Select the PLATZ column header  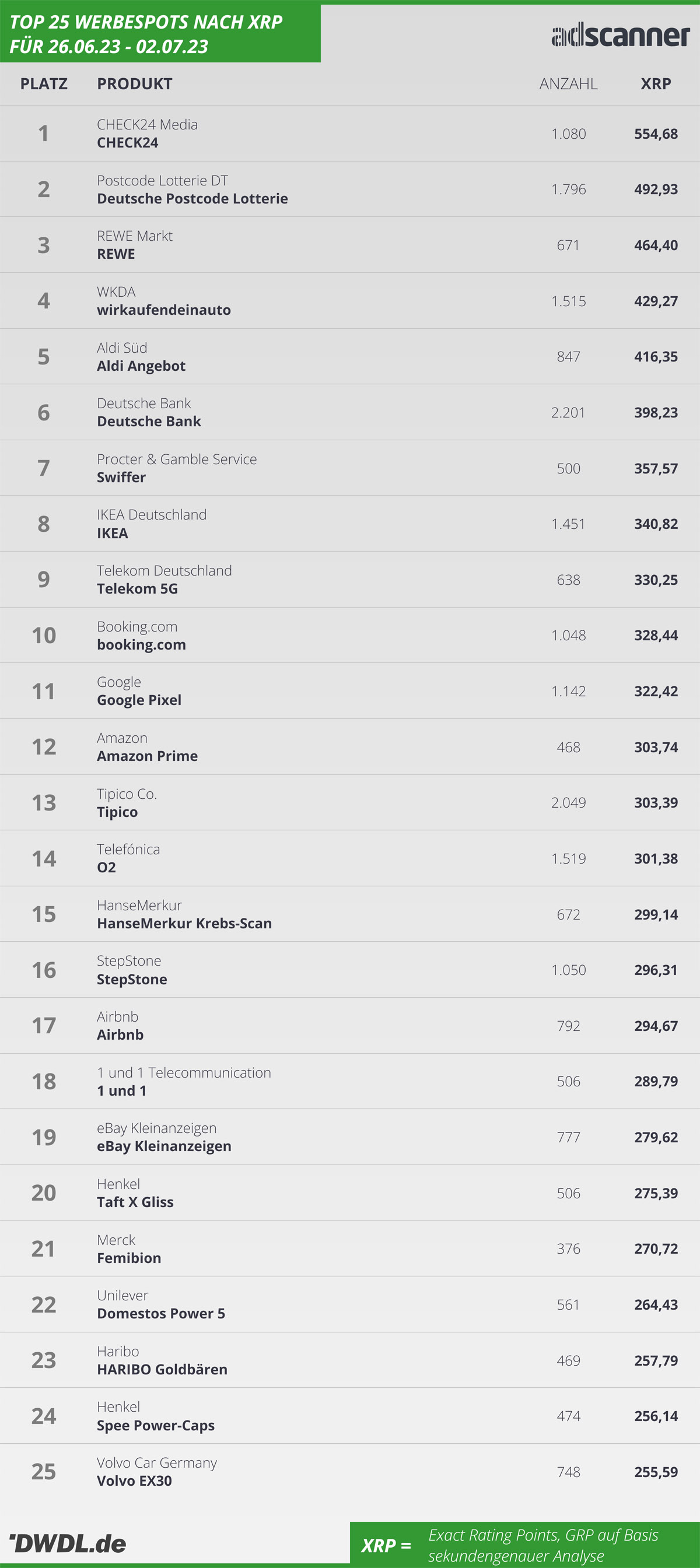coord(44,83)
